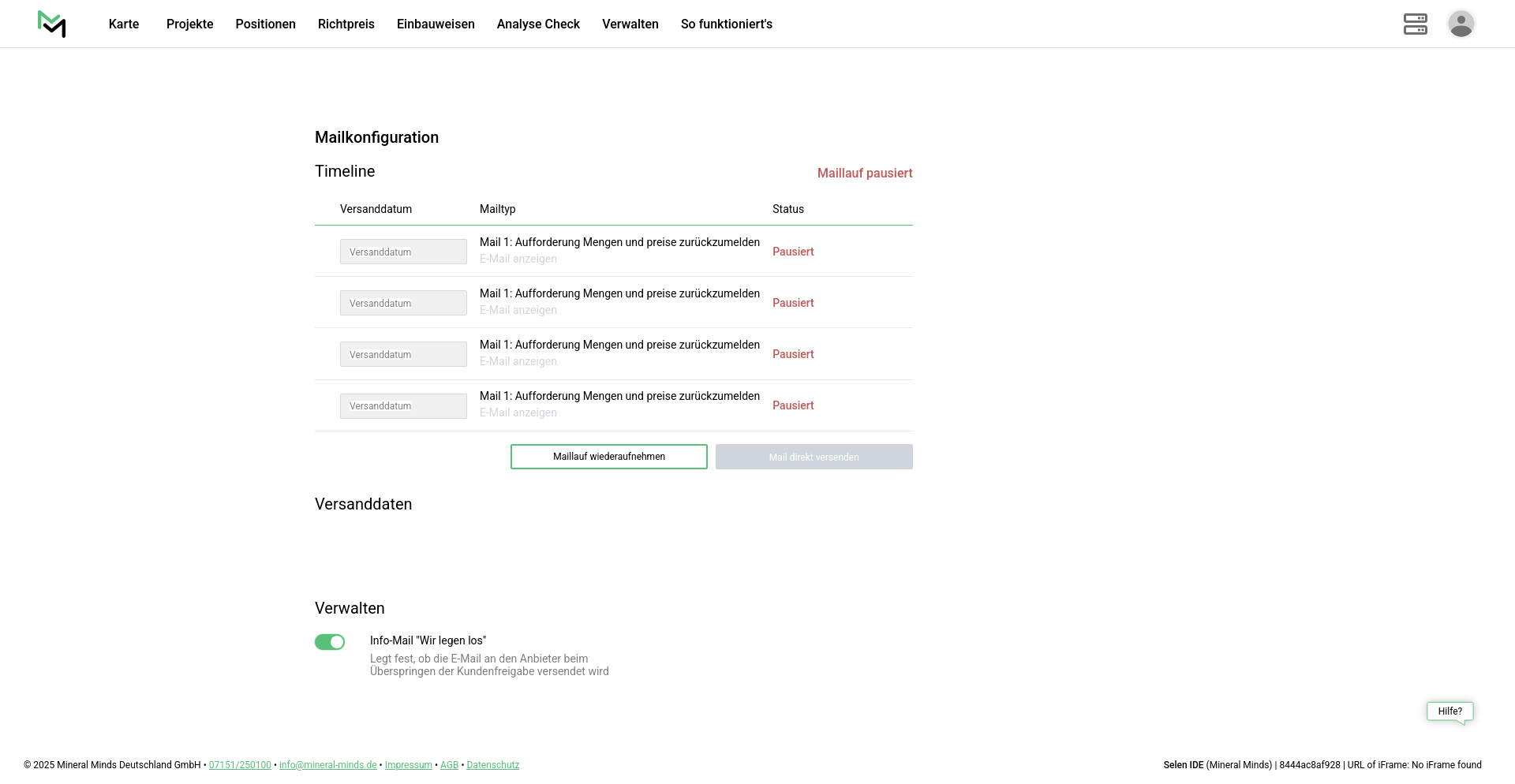The width and height of the screenshot is (1515, 784).
Task: Open Analyse Check from navigation
Action: coord(538,24)
